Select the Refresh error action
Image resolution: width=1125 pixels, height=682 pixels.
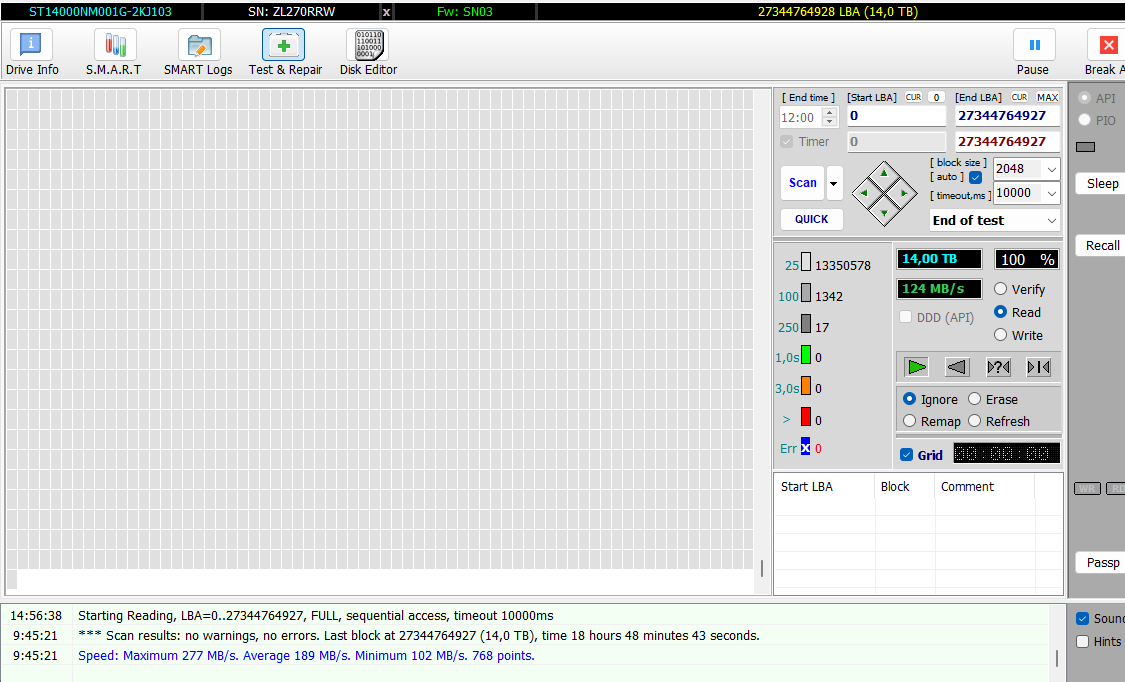coord(974,421)
